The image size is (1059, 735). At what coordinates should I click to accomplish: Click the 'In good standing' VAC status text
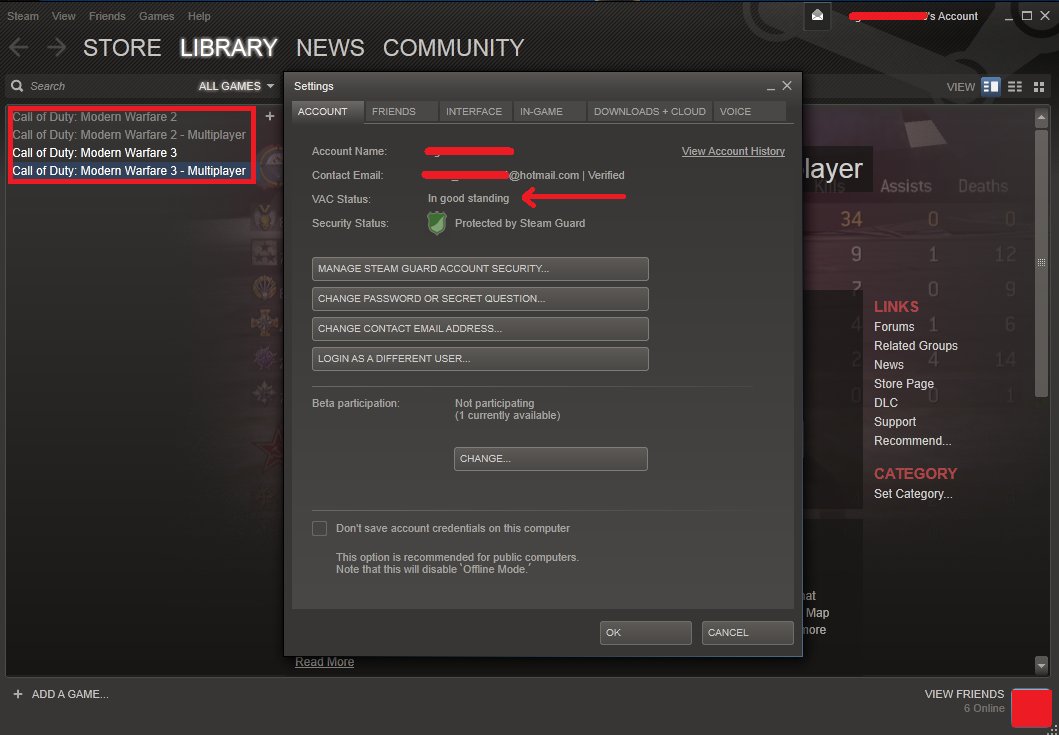(469, 199)
